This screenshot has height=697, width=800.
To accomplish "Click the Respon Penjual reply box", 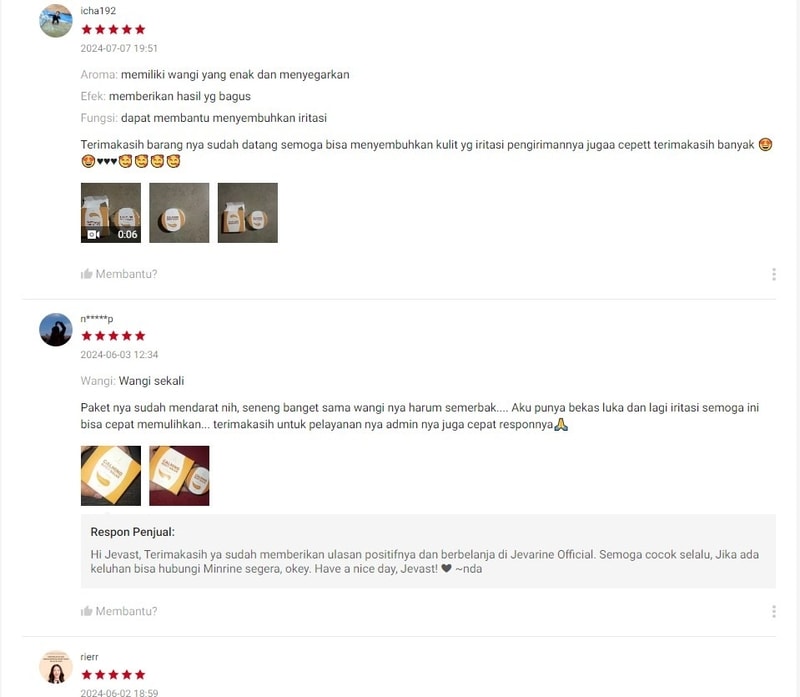I will [x=428, y=551].
